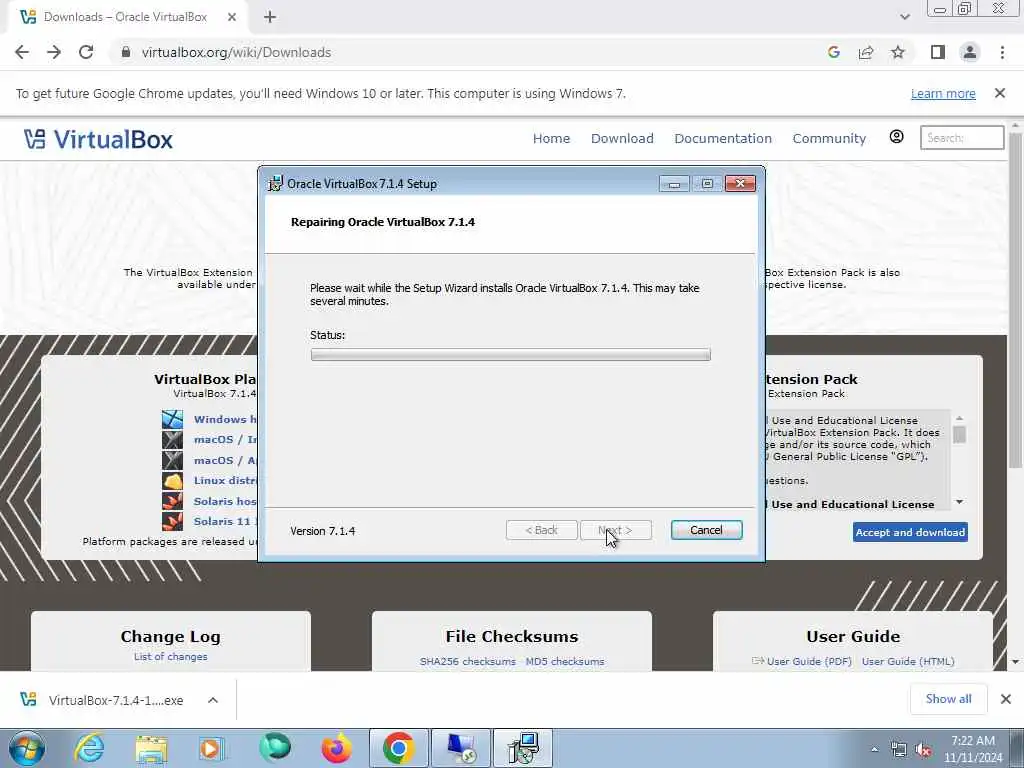Click the share page icon
1024x768 pixels.
(866, 52)
